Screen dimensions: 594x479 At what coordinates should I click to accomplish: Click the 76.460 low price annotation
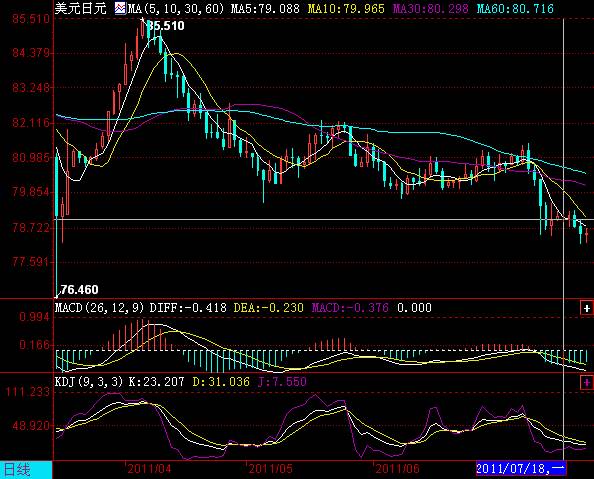80,290
